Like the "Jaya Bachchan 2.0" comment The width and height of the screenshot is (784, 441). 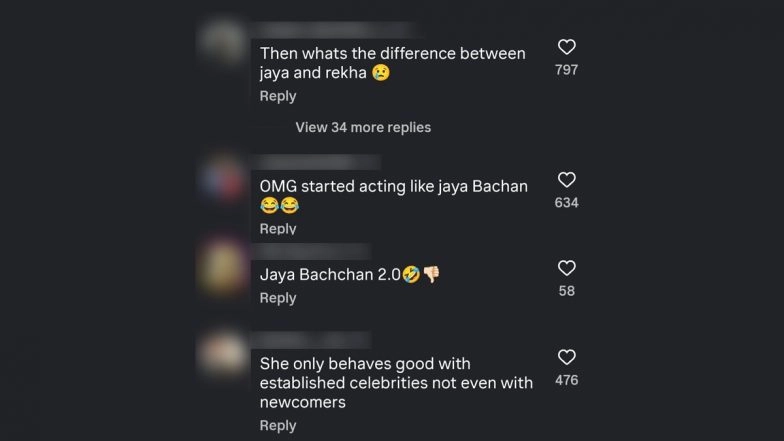(566, 268)
